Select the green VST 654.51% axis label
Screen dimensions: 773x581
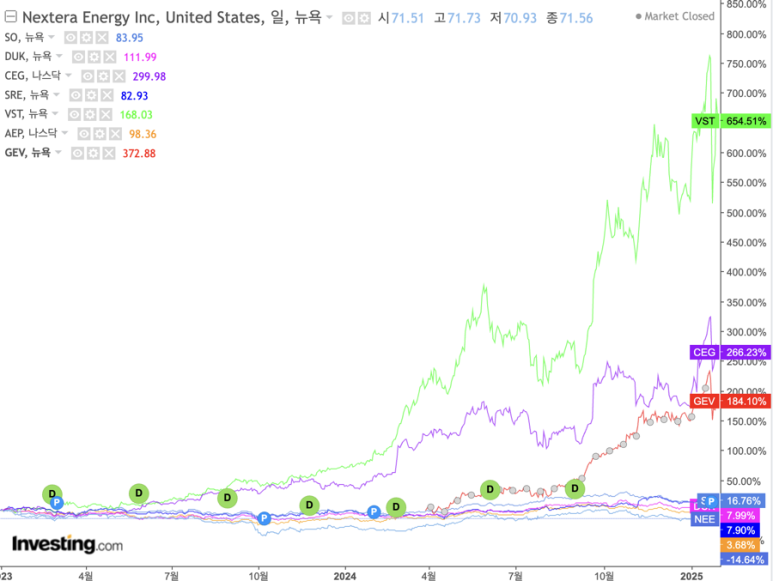click(x=731, y=121)
